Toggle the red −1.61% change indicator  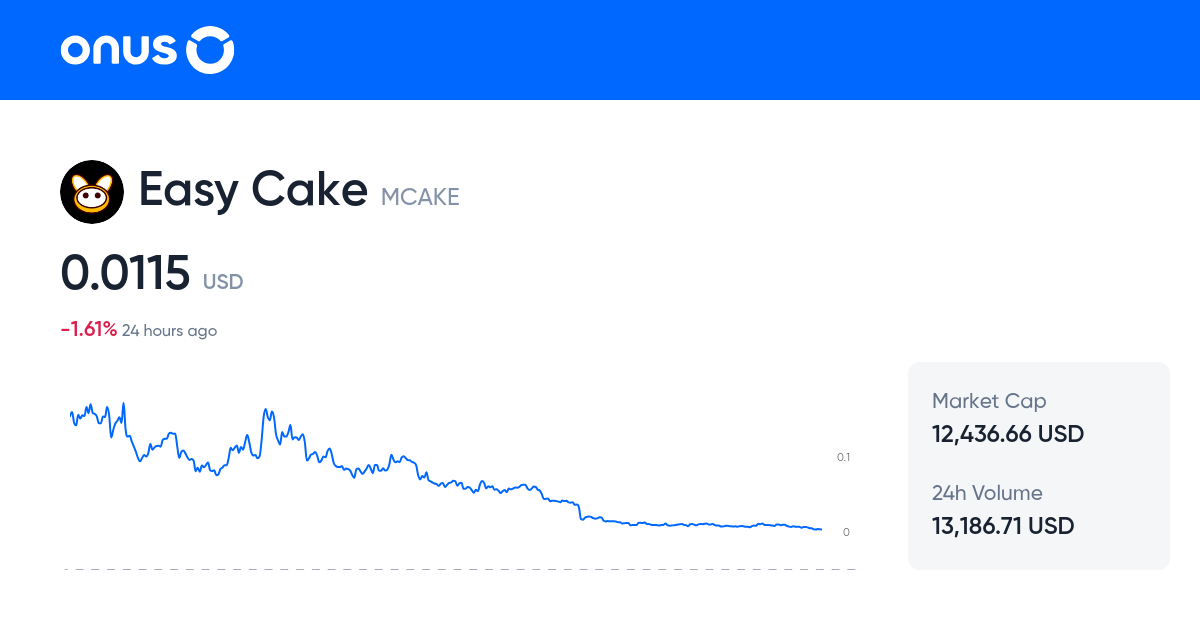(86, 328)
